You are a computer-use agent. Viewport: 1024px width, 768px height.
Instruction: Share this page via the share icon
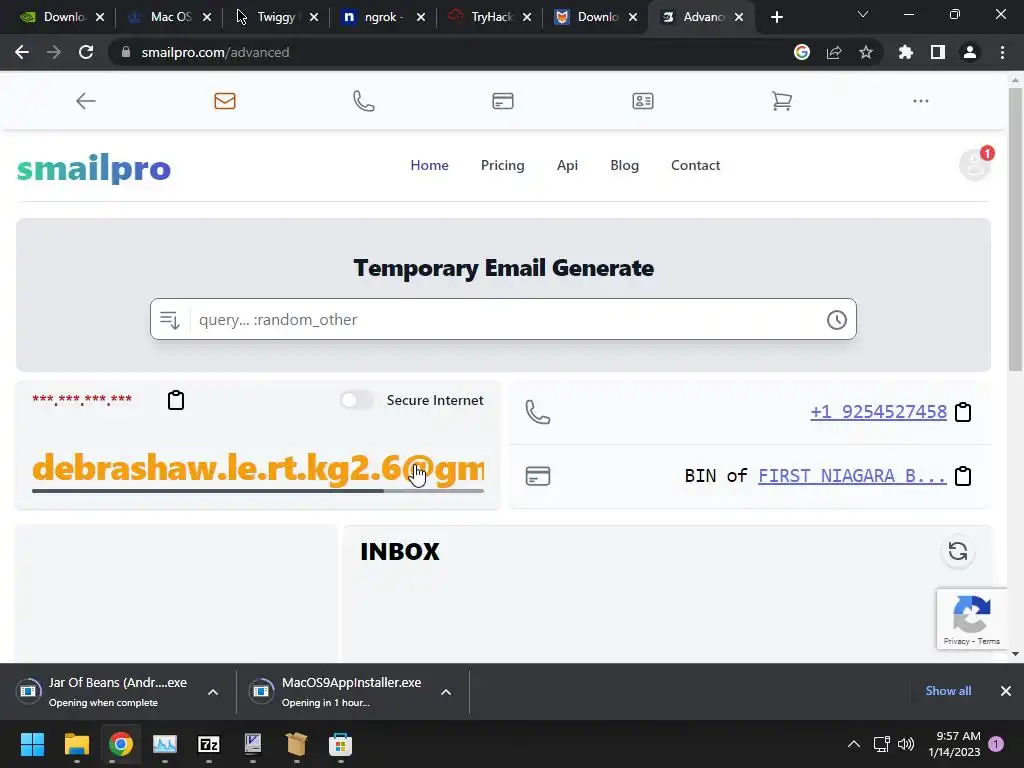[834, 52]
